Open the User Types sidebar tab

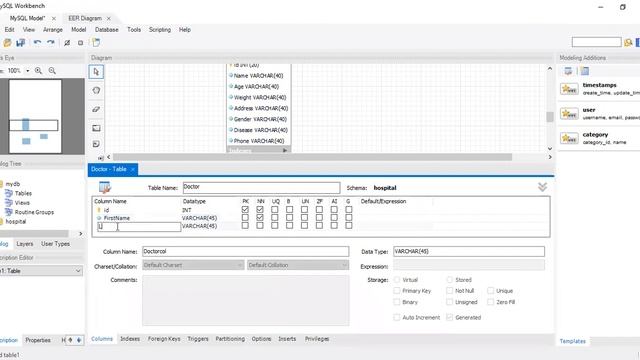(x=56, y=244)
